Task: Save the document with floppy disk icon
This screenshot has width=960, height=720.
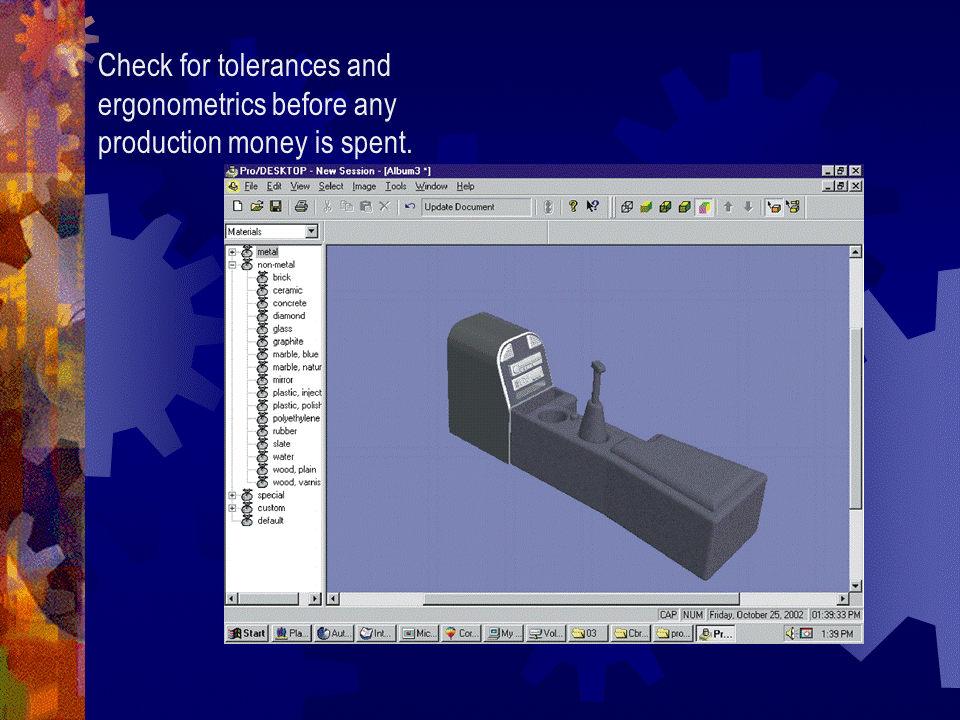Action: click(x=276, y=207)
